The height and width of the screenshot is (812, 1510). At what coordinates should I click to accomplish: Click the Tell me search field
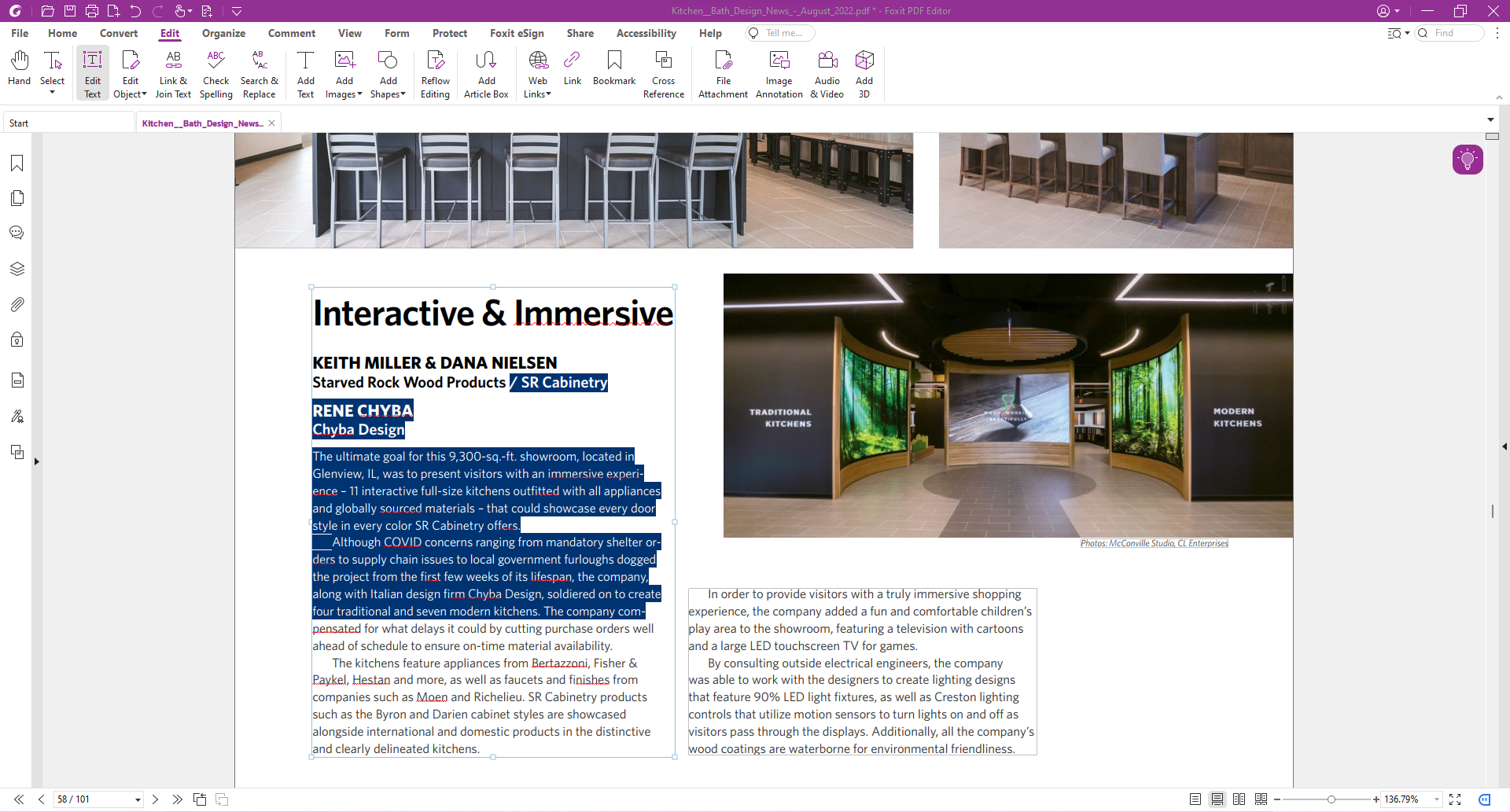click(x=783, y=33)
